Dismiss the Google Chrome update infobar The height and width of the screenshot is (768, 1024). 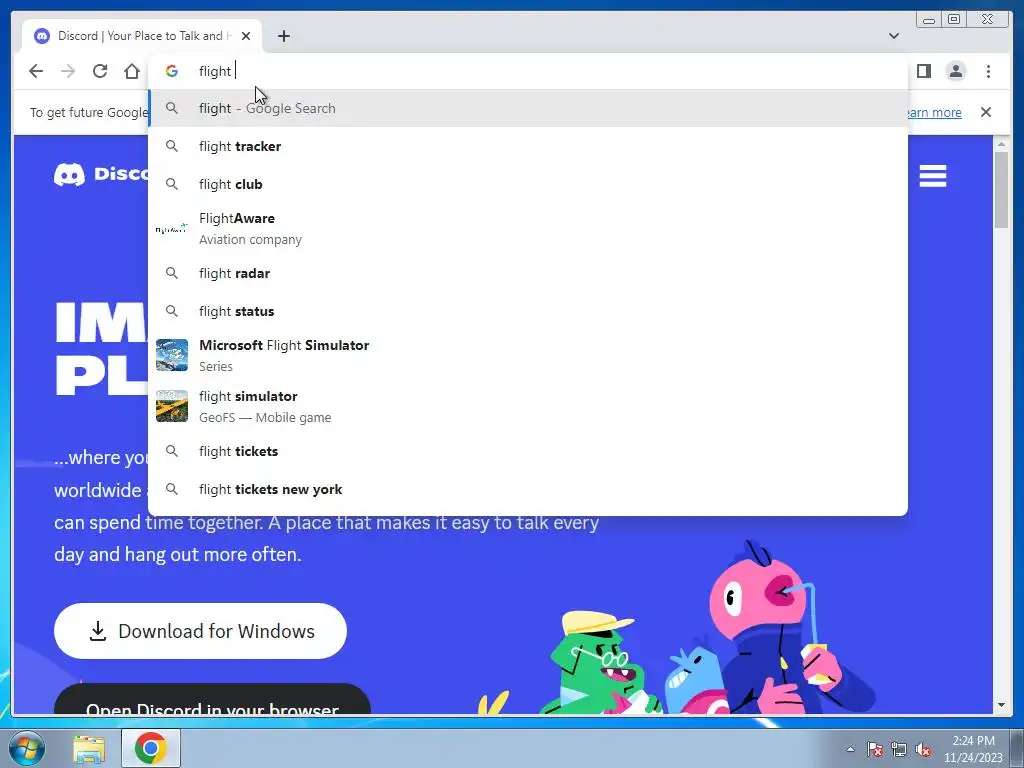985,112
